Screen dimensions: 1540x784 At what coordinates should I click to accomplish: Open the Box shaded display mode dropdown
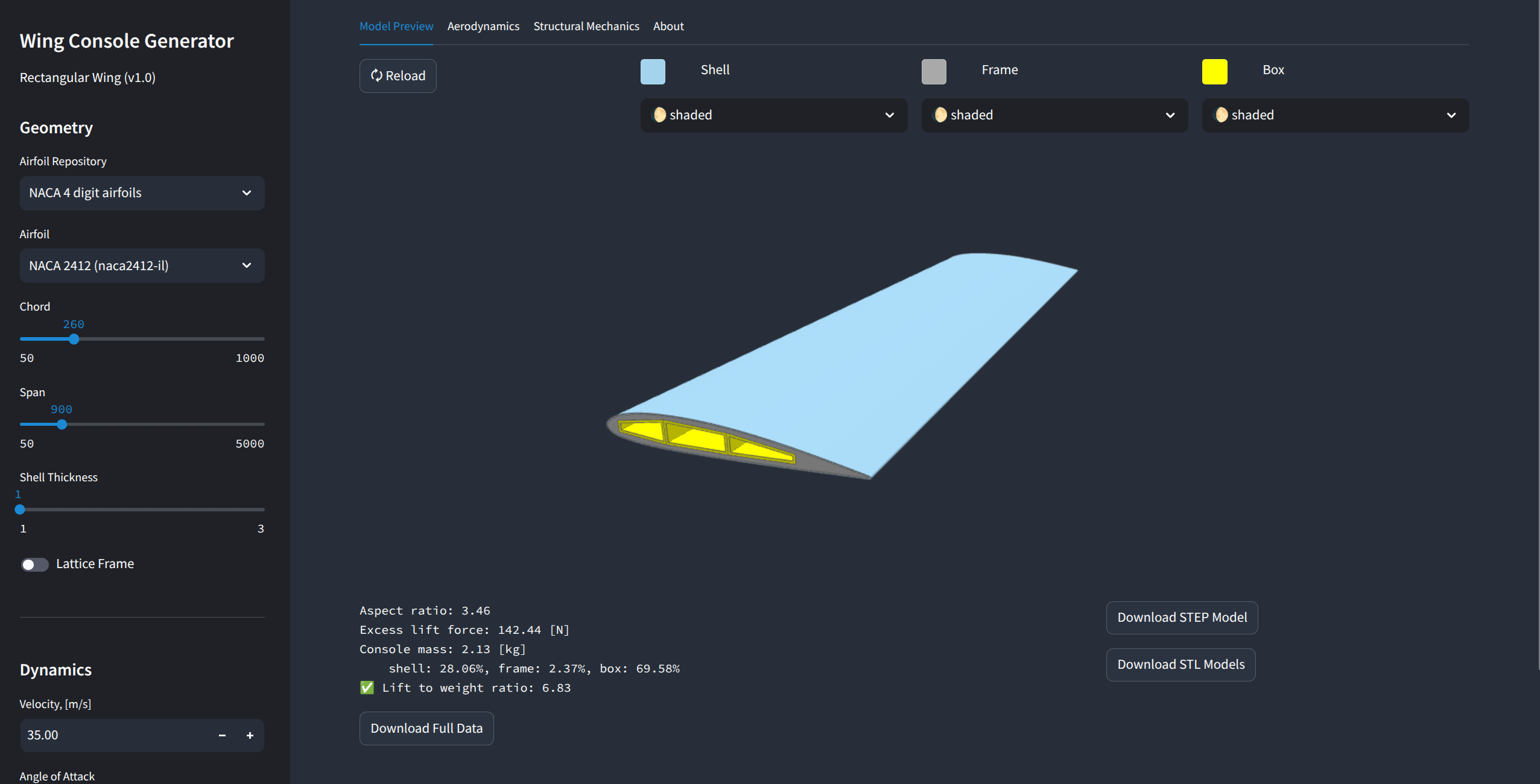1334,115
